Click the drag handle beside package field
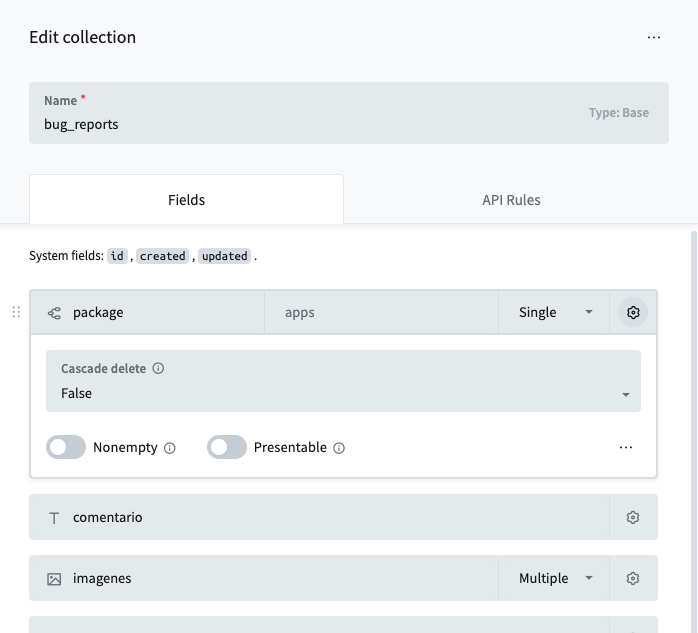 [16, 313]
